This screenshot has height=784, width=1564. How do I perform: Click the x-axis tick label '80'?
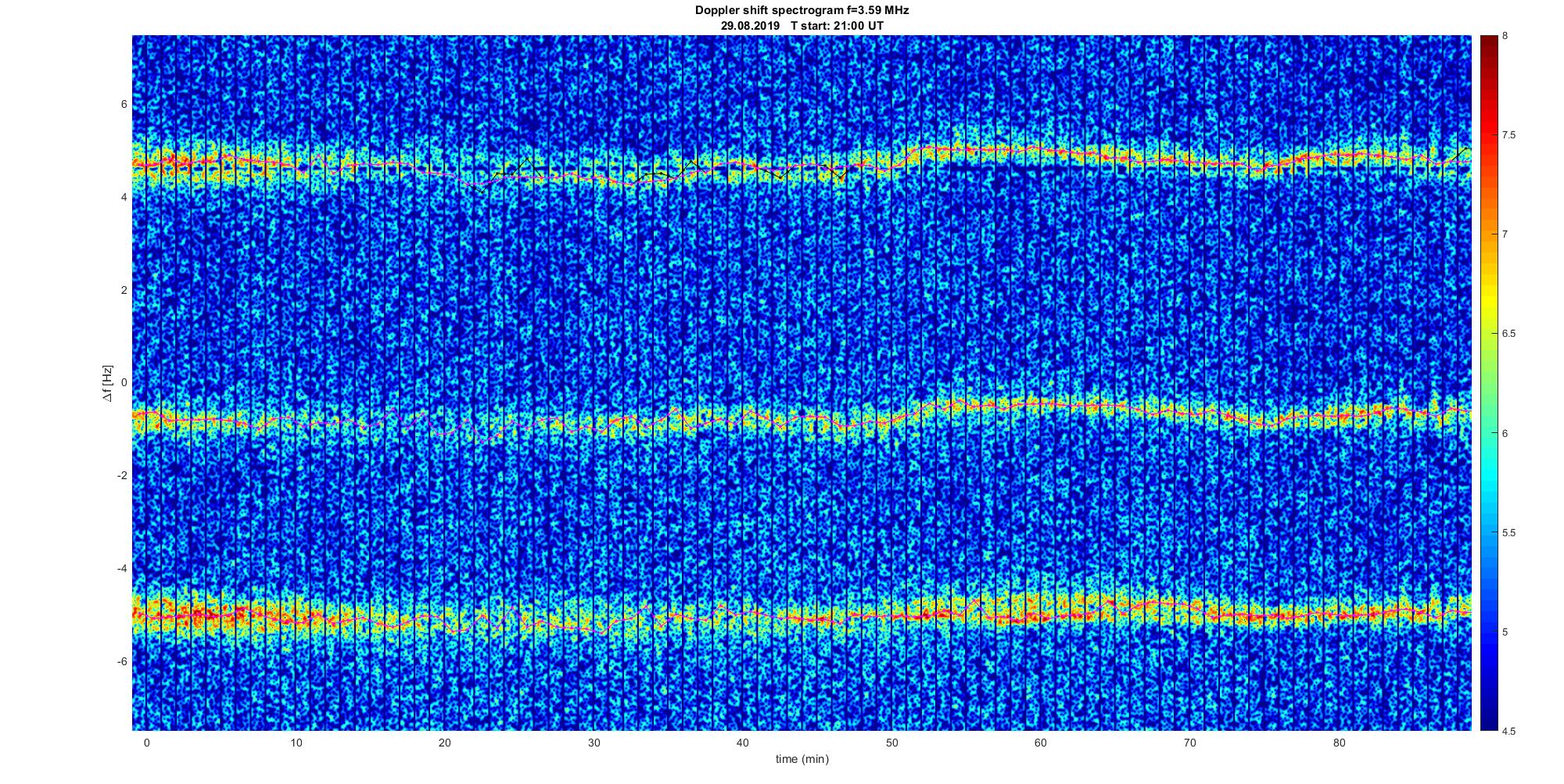click(x=1339, y=743)
